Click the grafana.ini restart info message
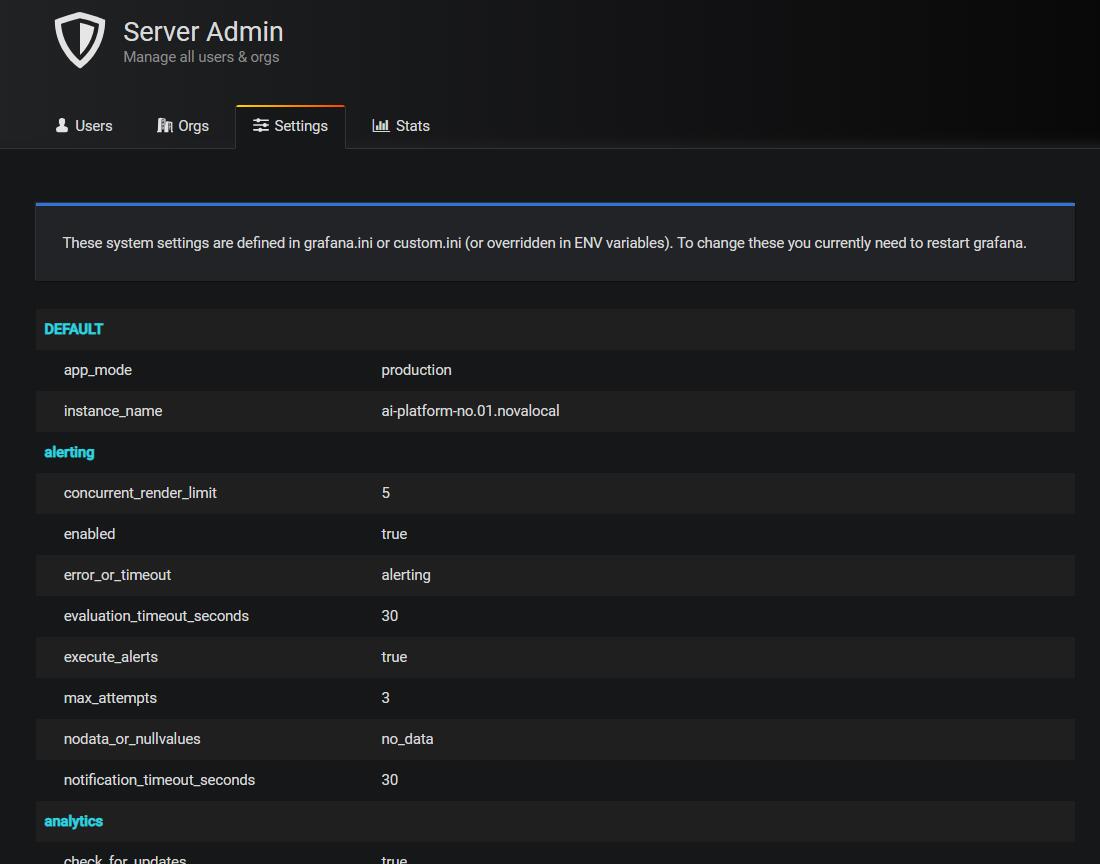This screenshot has height=864, width=1100. click(544, 243)
